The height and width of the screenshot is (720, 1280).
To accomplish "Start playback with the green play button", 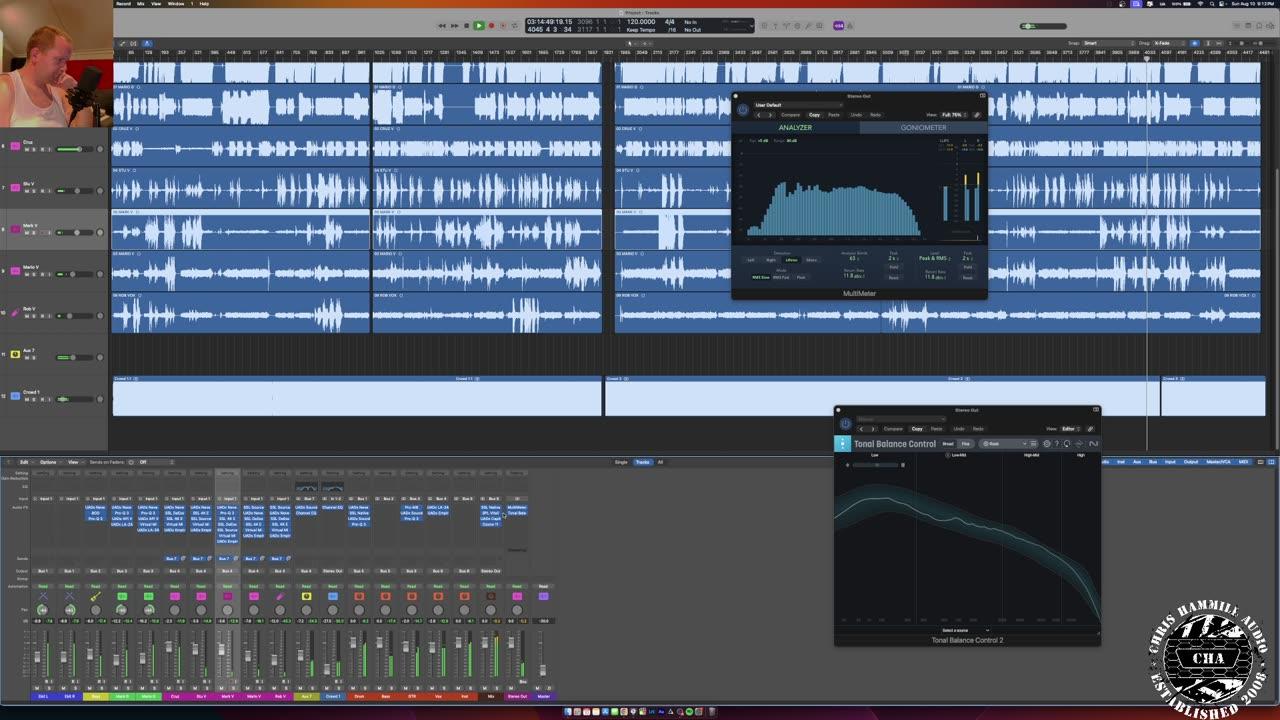I will [x=479, y=26].
